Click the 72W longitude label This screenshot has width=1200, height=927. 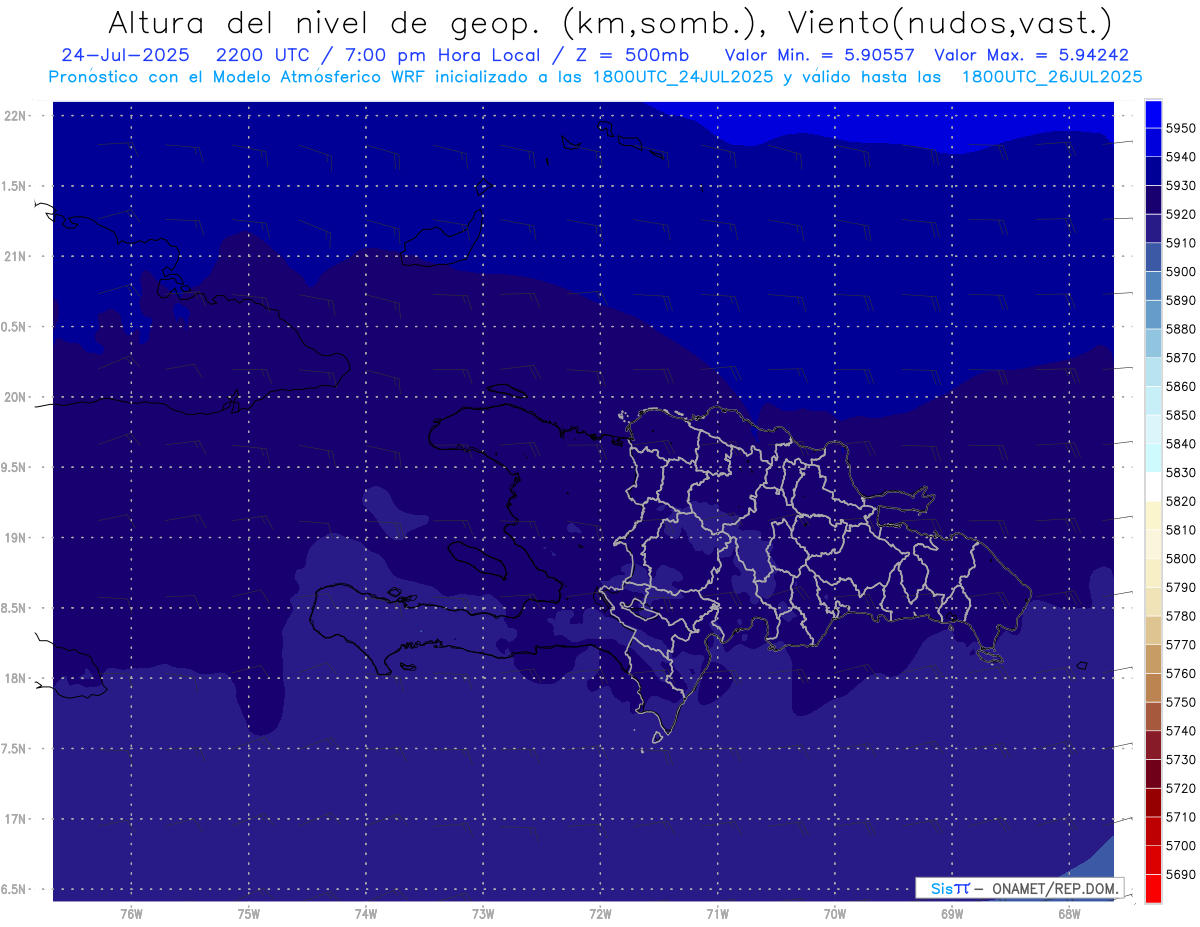pos(600,914)
